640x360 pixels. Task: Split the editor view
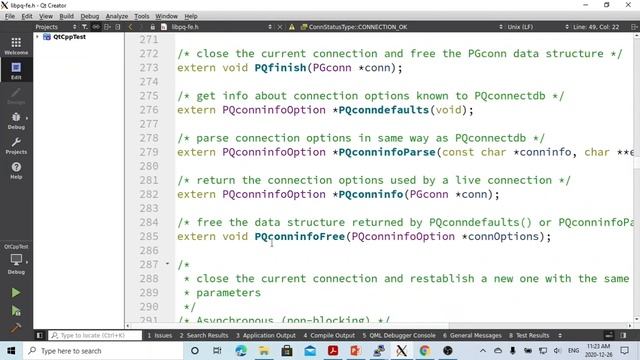634,27
